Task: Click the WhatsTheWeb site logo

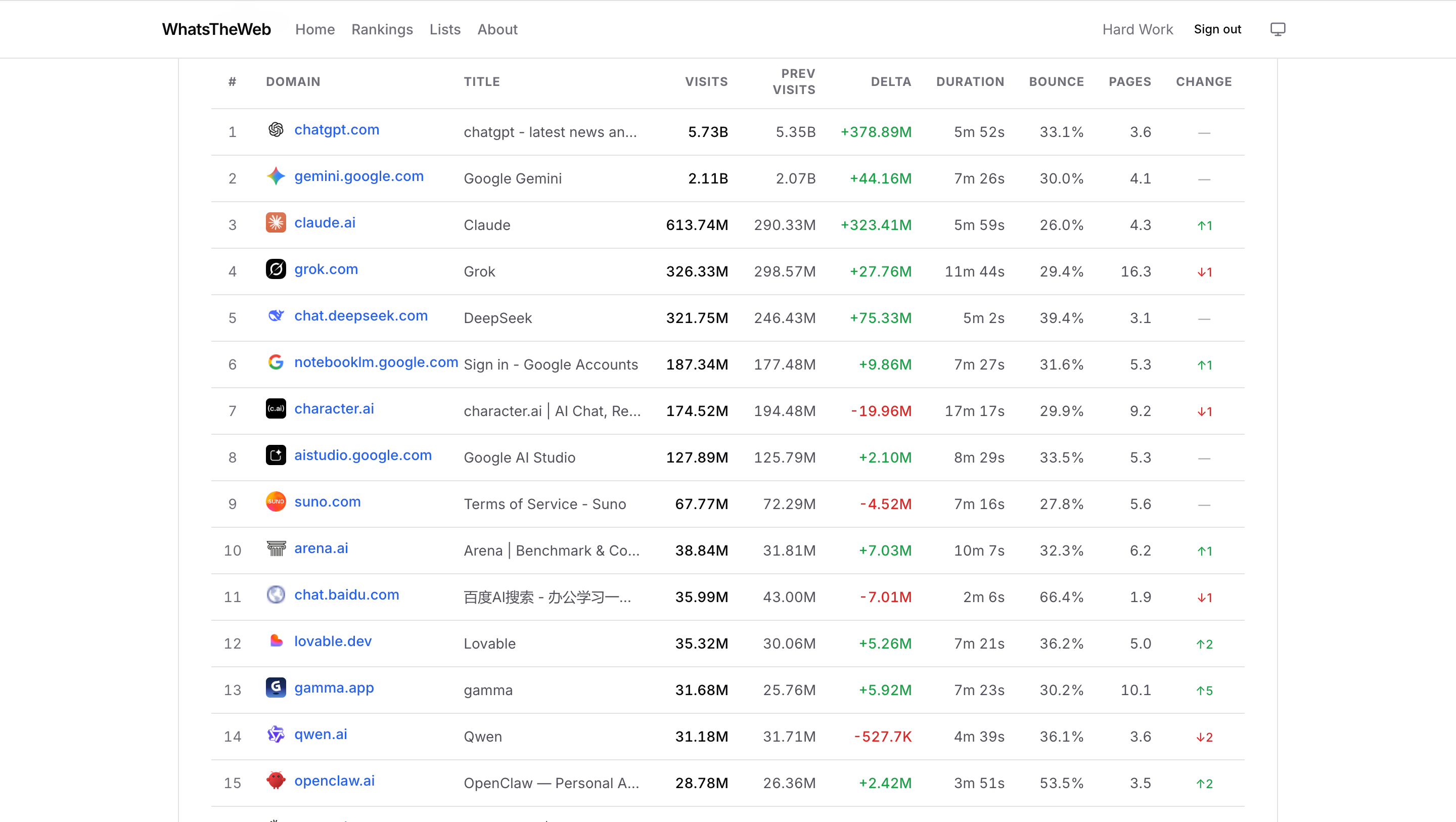Action: [216, 29]
